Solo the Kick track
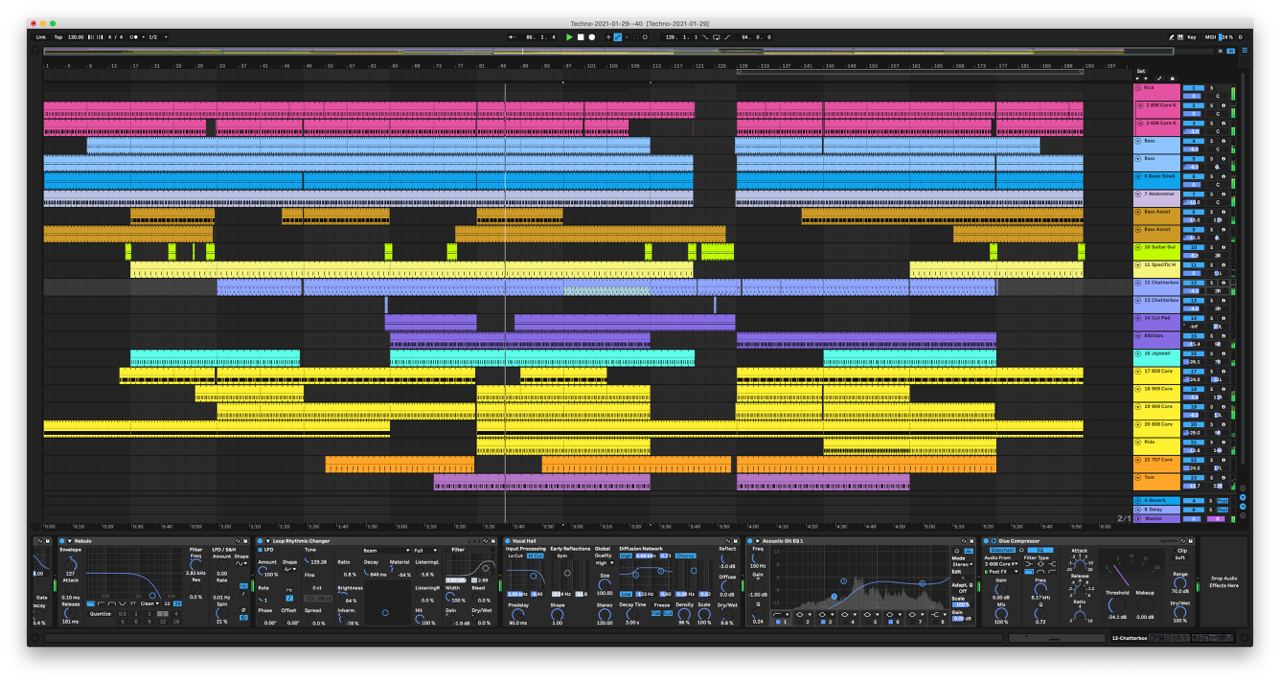This screenshot has width=1280, height=682. click(1211, 88)
